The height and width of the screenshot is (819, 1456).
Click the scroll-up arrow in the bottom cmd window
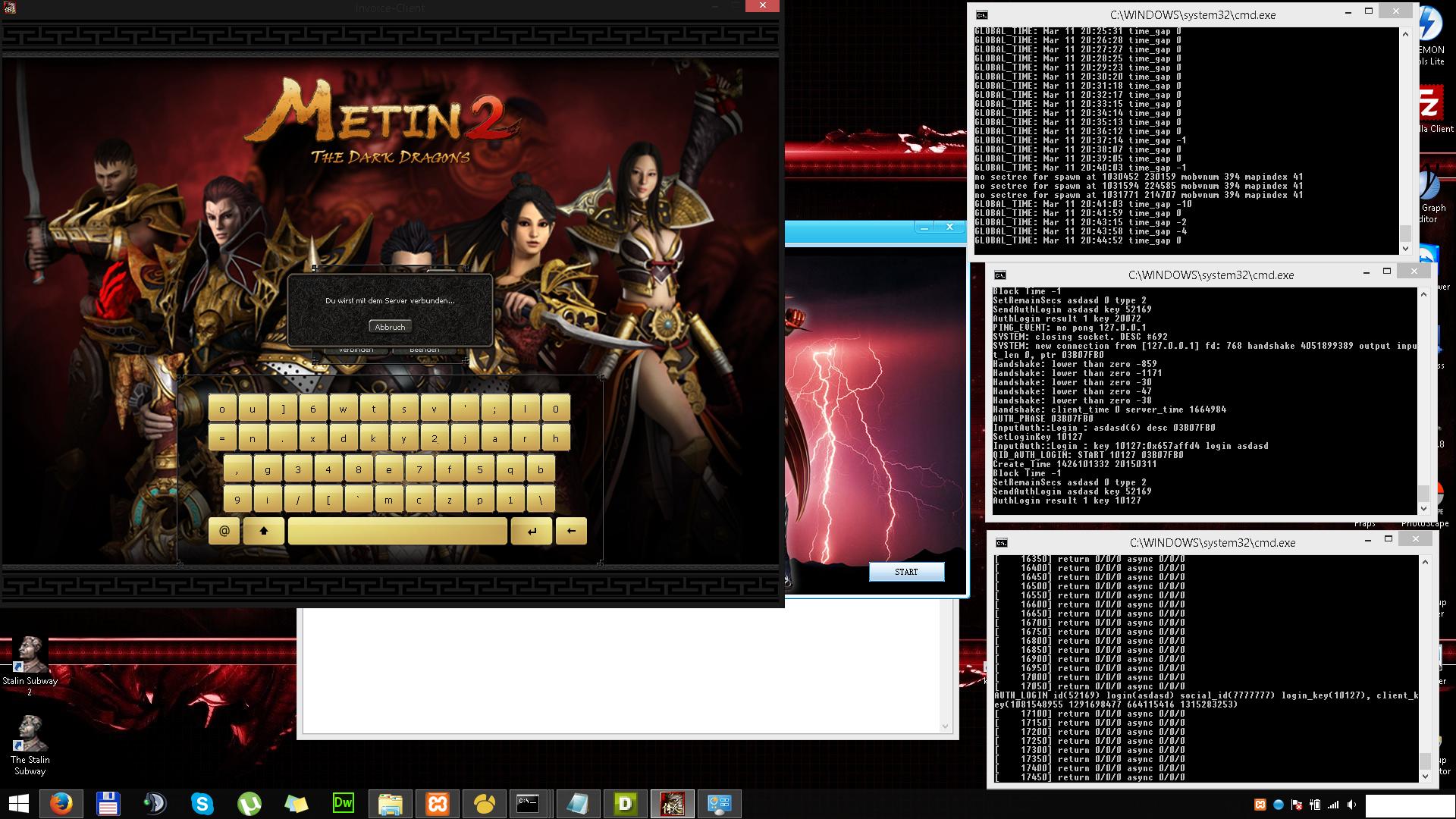coord(1425,562)
